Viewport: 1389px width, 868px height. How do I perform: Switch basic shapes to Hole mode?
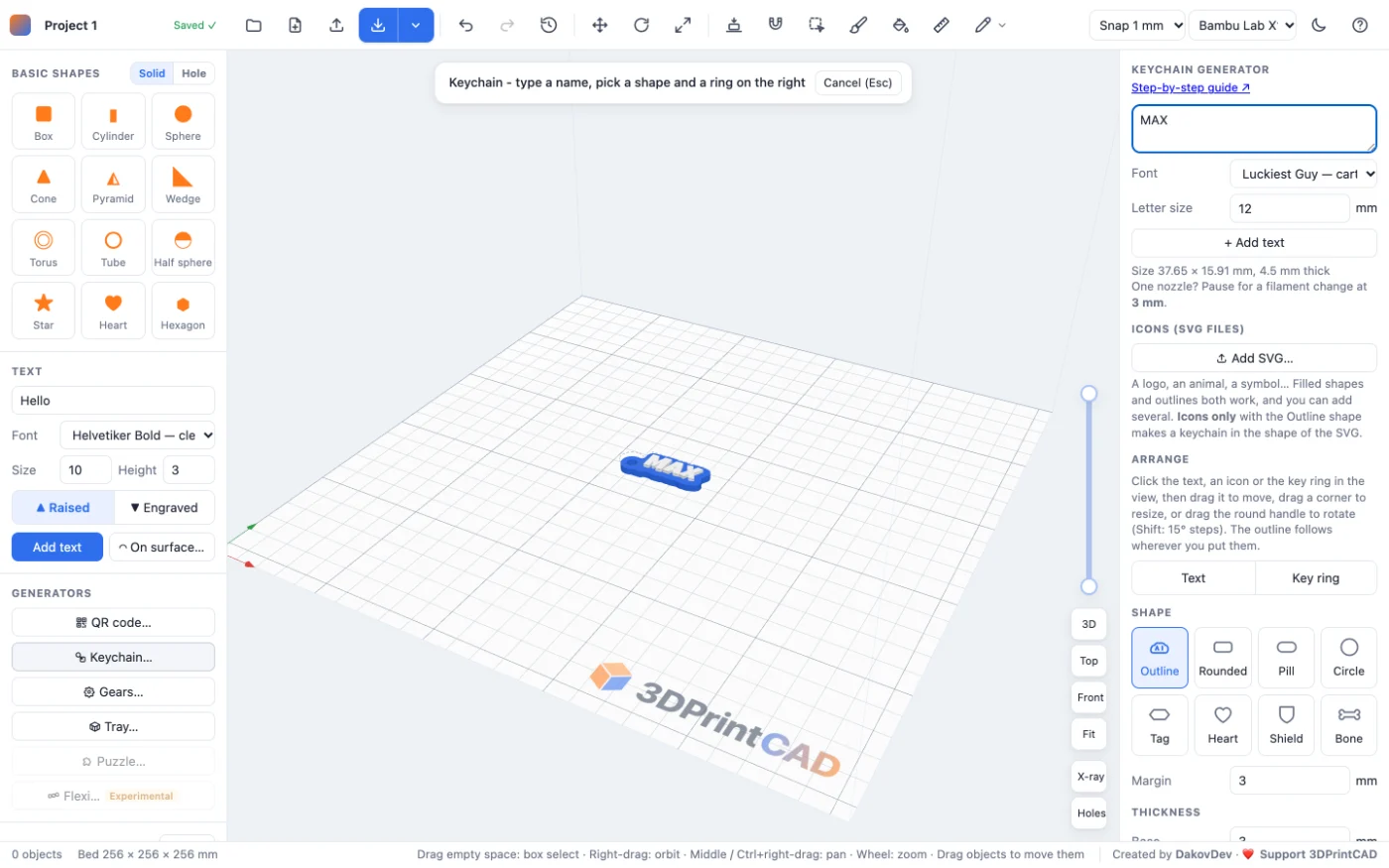(194, 73)
